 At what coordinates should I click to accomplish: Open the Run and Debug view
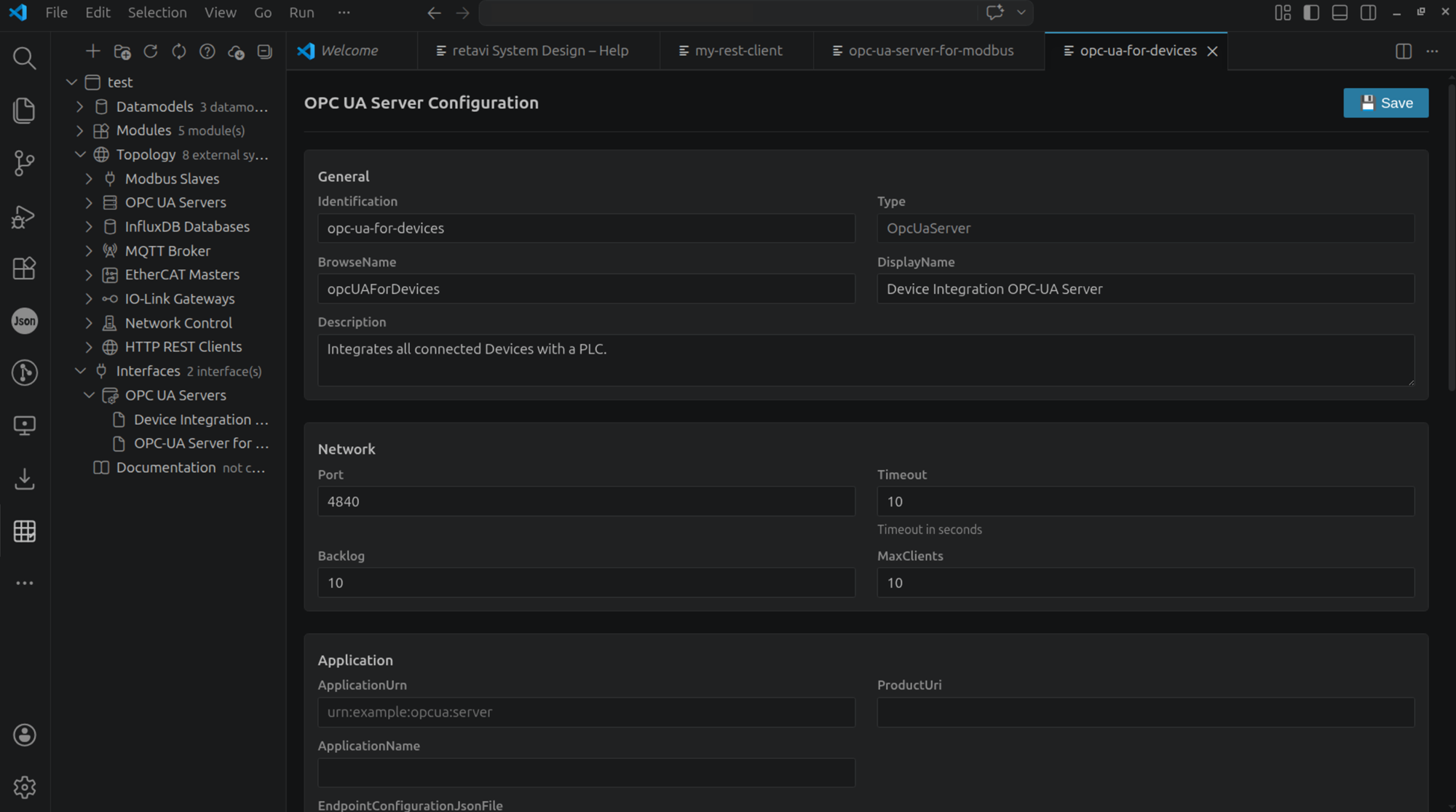click(x=25, y=216)
